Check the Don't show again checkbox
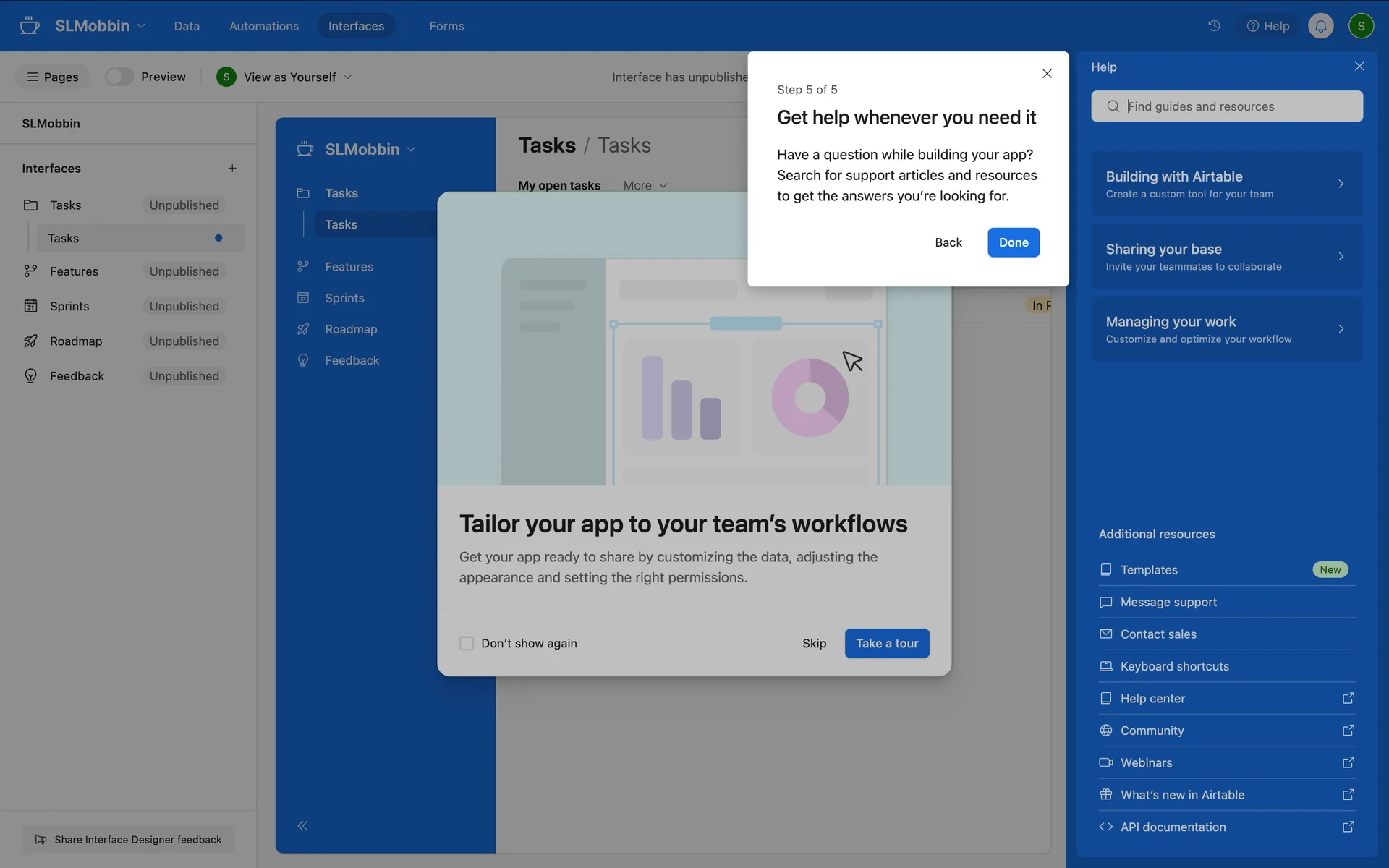Screen dimensions: 1389x868 pos(467,643)
